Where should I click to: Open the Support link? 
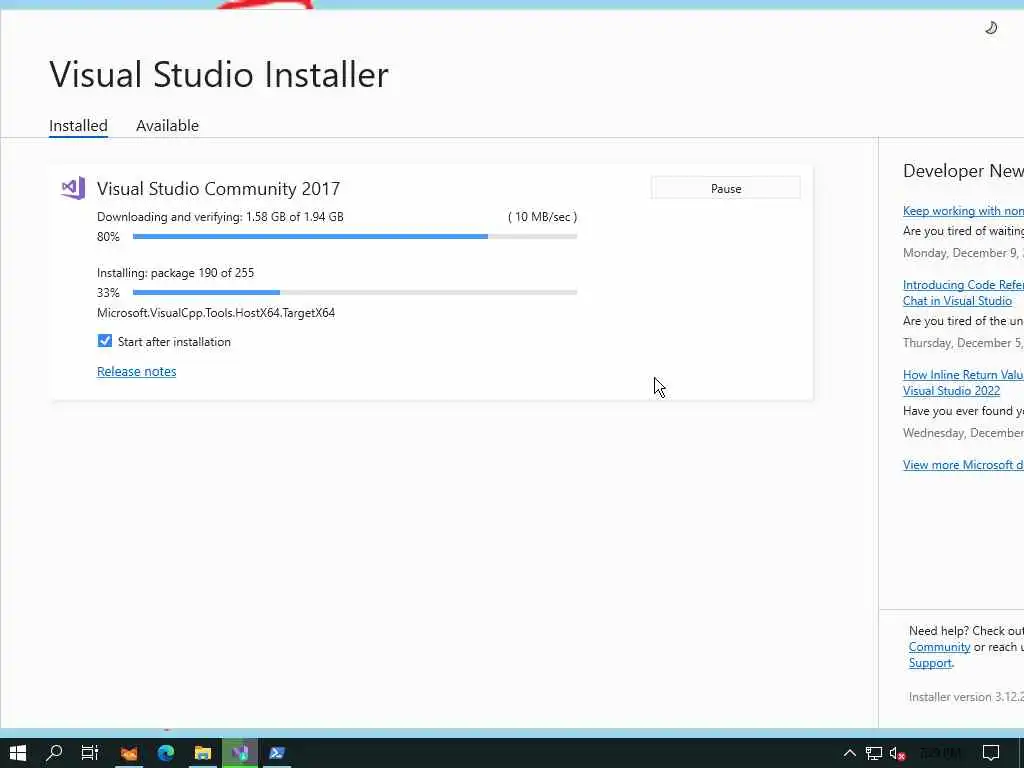point(930,663)
